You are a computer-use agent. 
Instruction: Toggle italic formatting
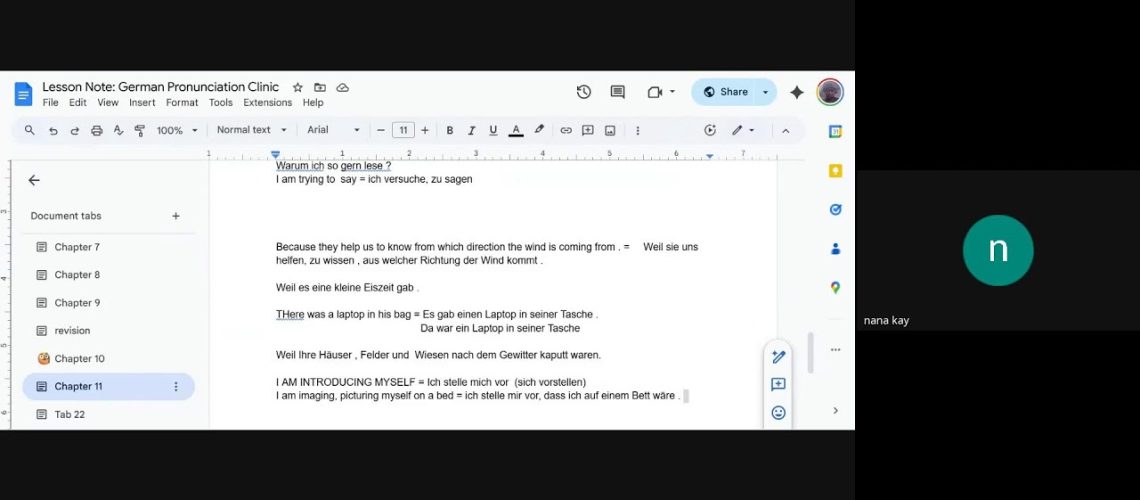pos(471,130)
